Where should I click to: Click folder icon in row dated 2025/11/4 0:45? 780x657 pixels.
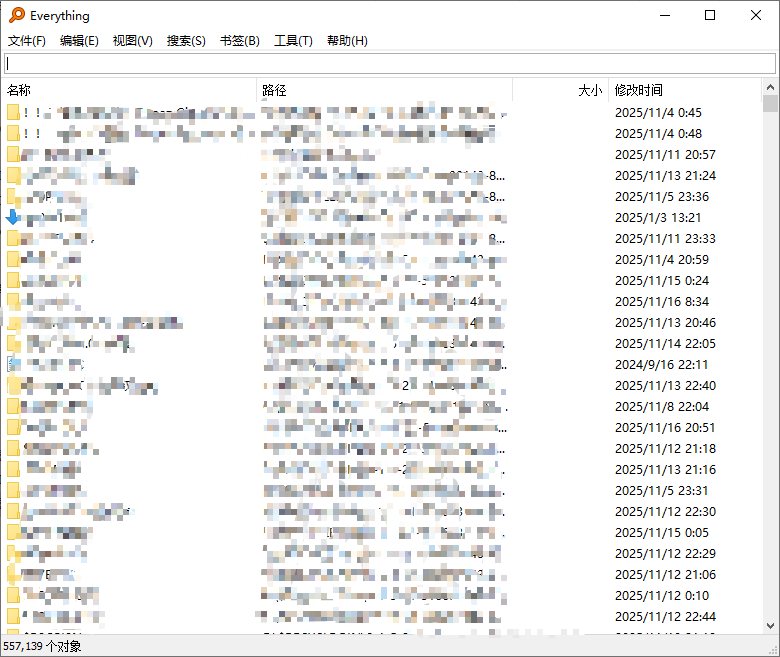pyautogui.click(x=13, y=112)
